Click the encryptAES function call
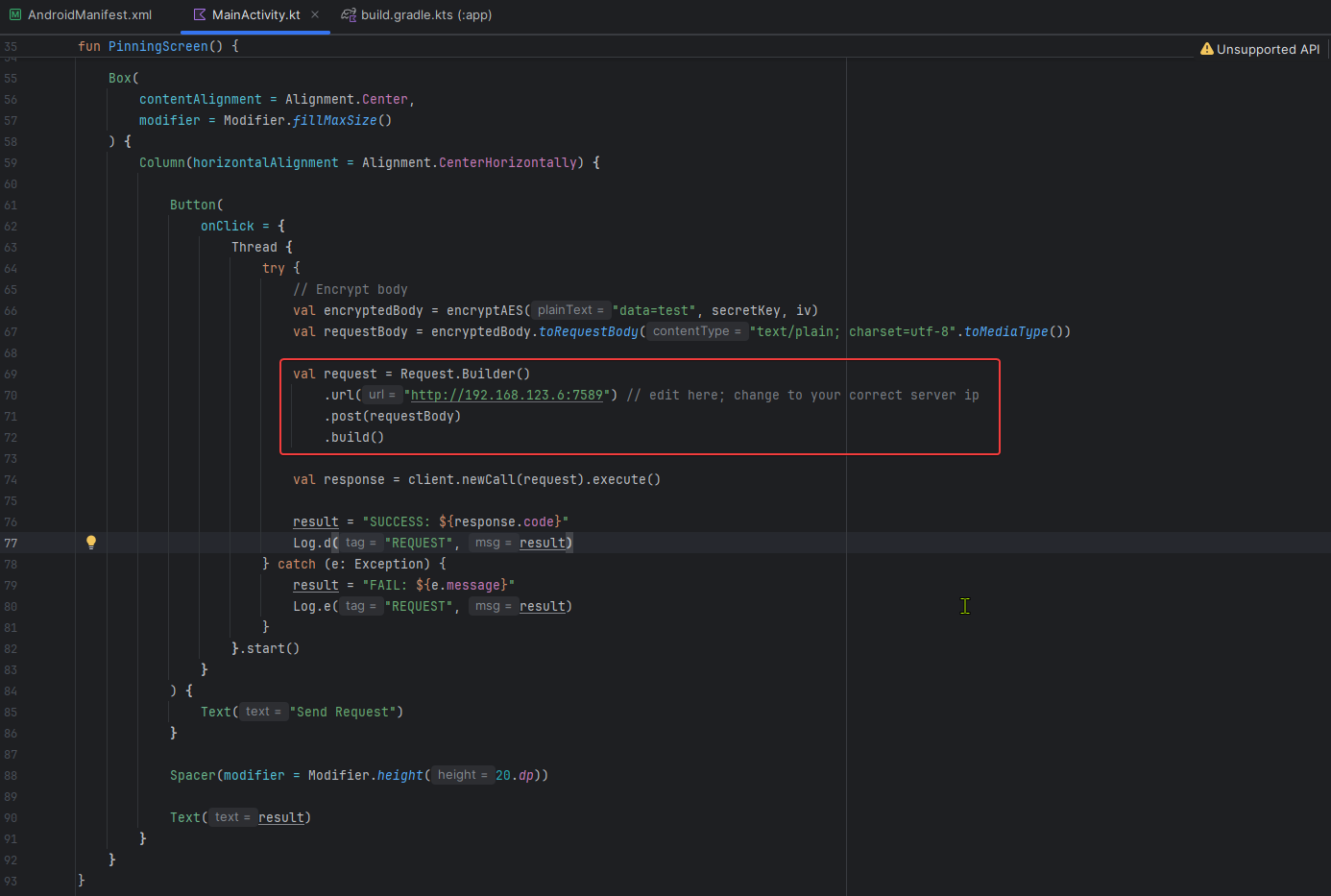The height and width of the screenshot is (896, 1331). point(485,310)
